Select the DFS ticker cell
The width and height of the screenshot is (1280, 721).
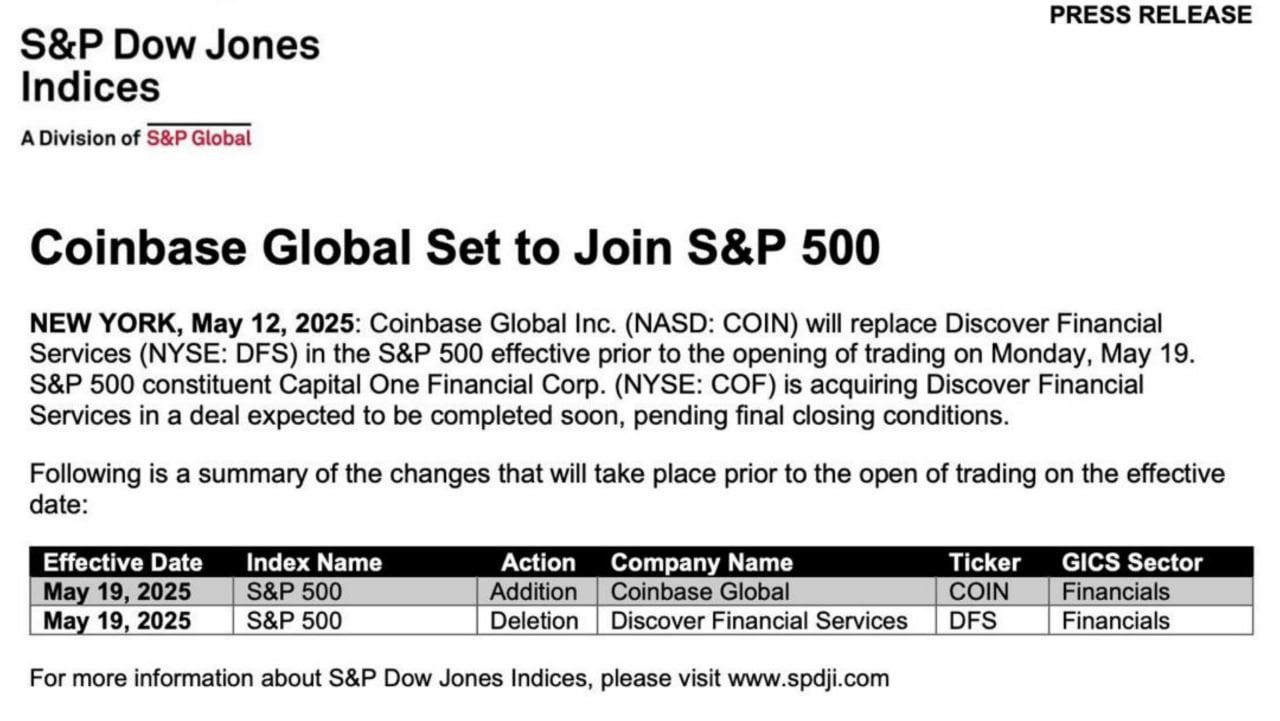pos(973,621)
